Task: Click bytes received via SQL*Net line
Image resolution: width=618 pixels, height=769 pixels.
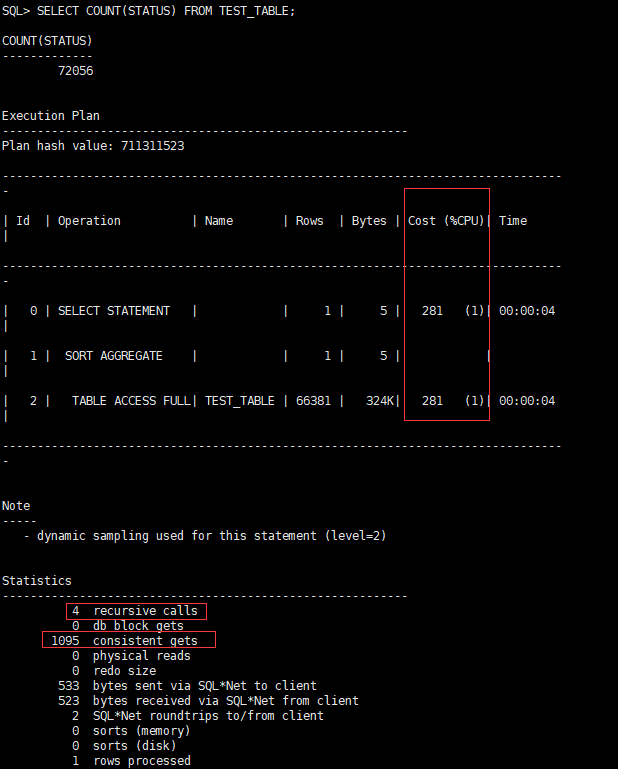Action: click(208, 701)
